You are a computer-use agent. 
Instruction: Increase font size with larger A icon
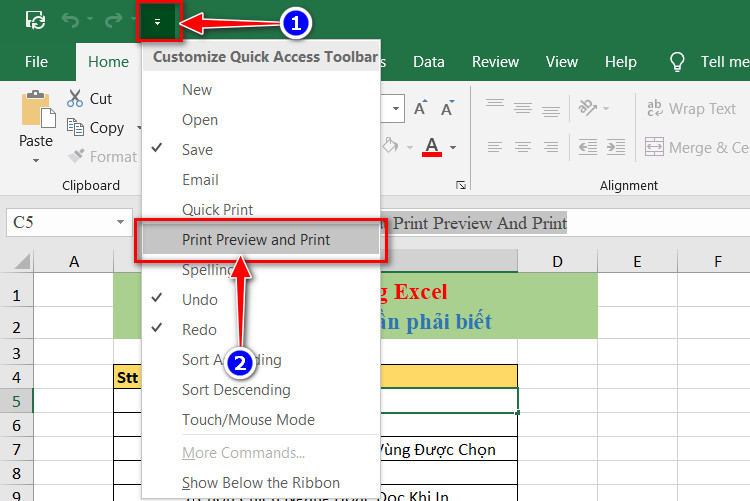[x=420, y=108]
